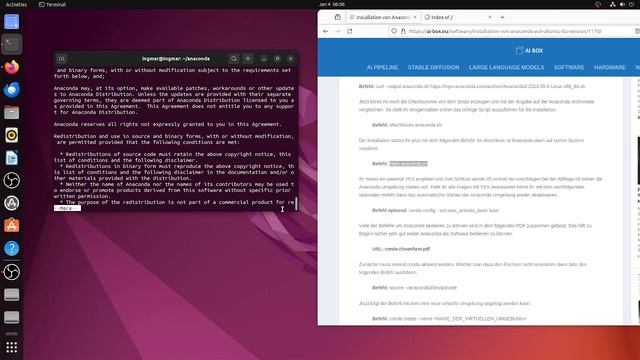Click the Terminal window scrollbar
The height and width of the screenshot is (360, 640).
(x=296, y=203)
